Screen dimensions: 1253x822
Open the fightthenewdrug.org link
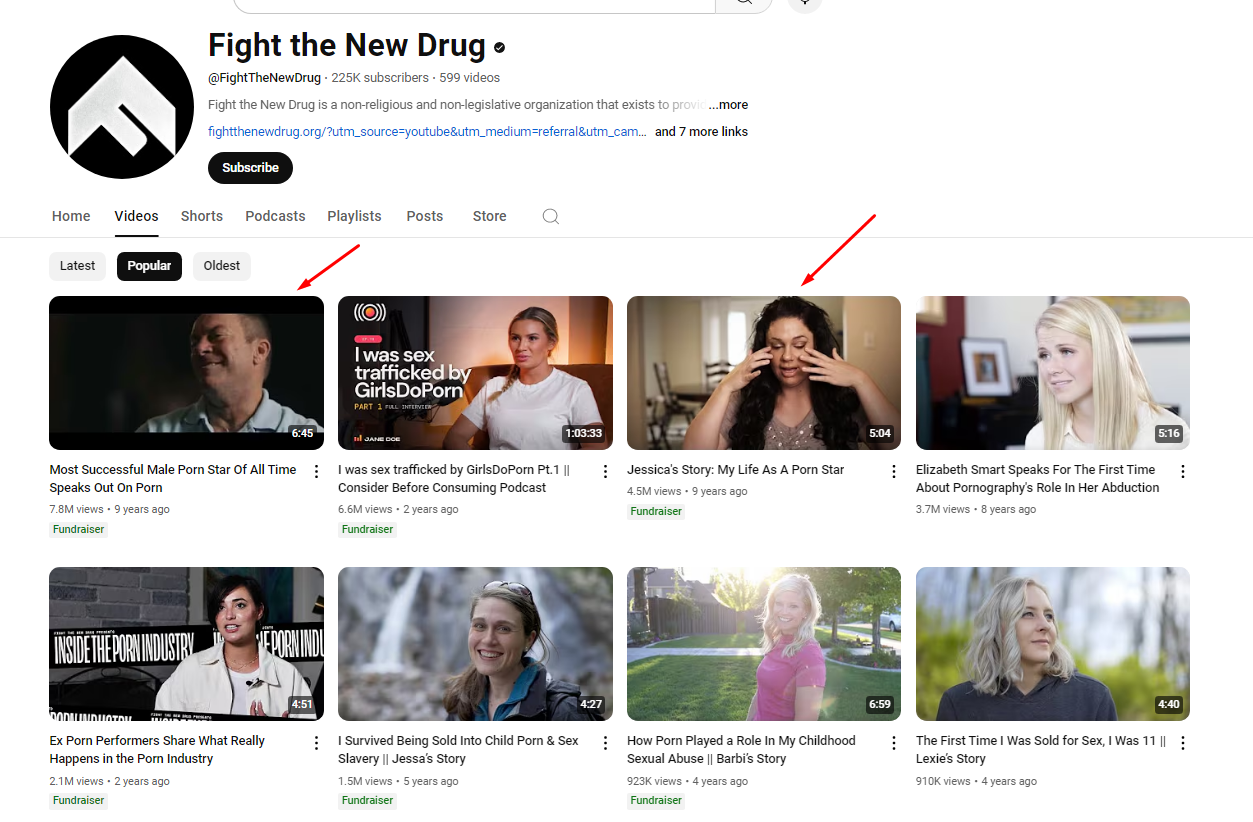(x=427, y=132)
